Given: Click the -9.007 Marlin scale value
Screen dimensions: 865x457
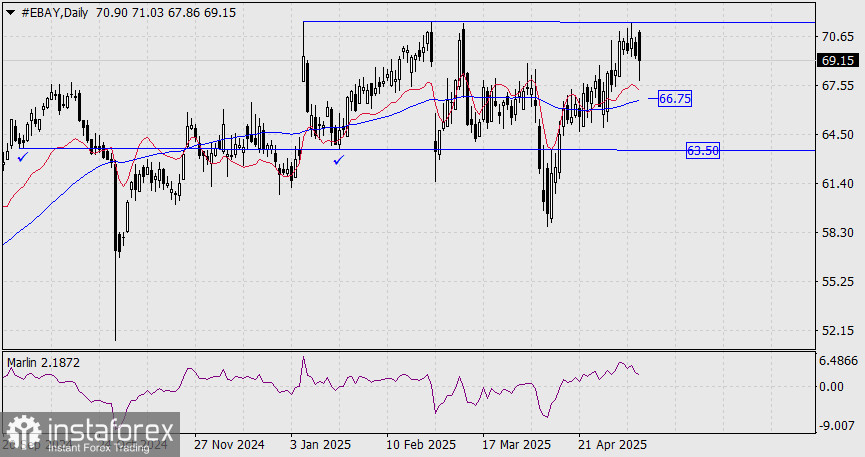Looking at the screenshot, I should coord(836,426).
